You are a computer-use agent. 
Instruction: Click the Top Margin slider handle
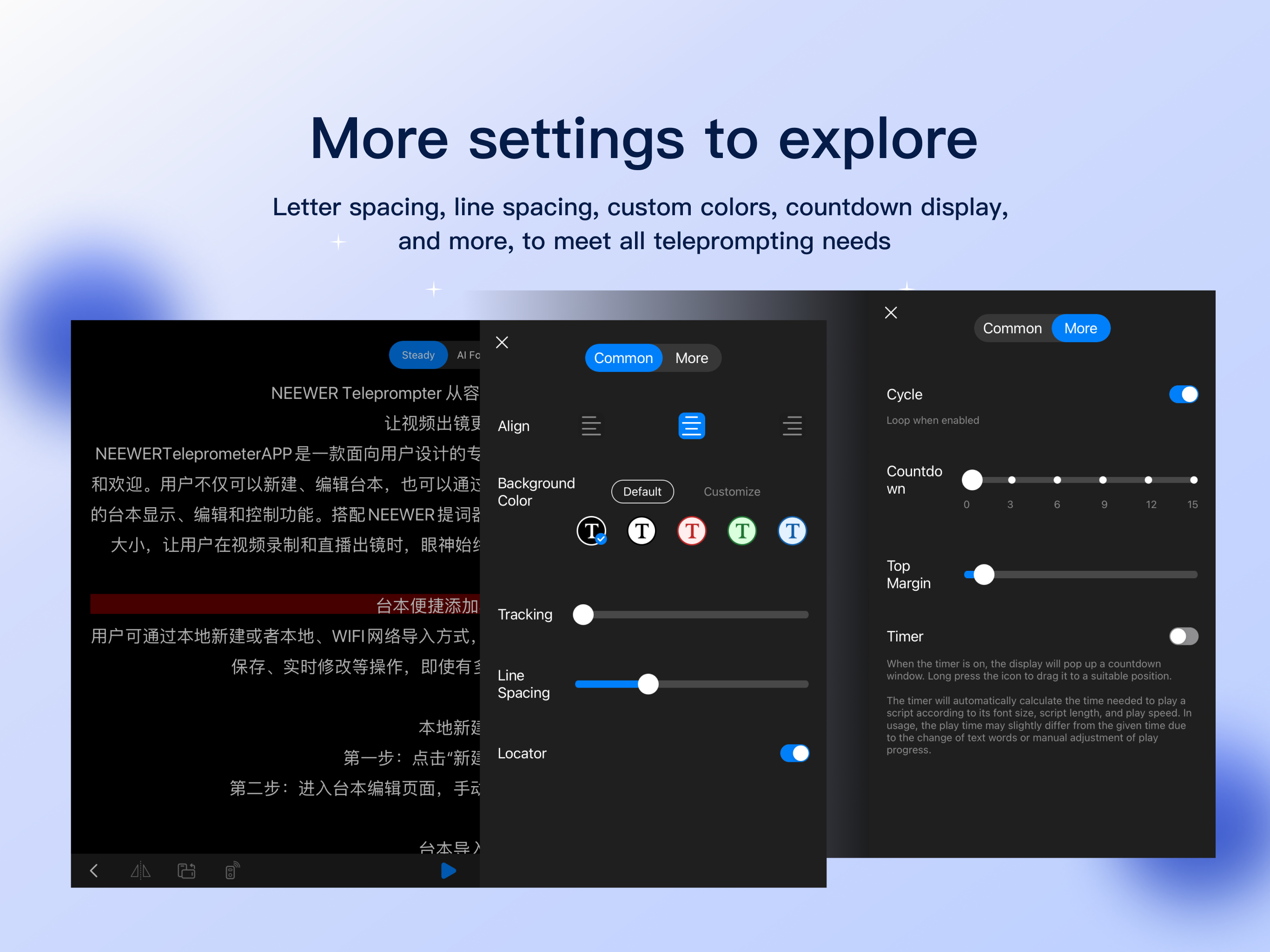click(x=984, y=574)
